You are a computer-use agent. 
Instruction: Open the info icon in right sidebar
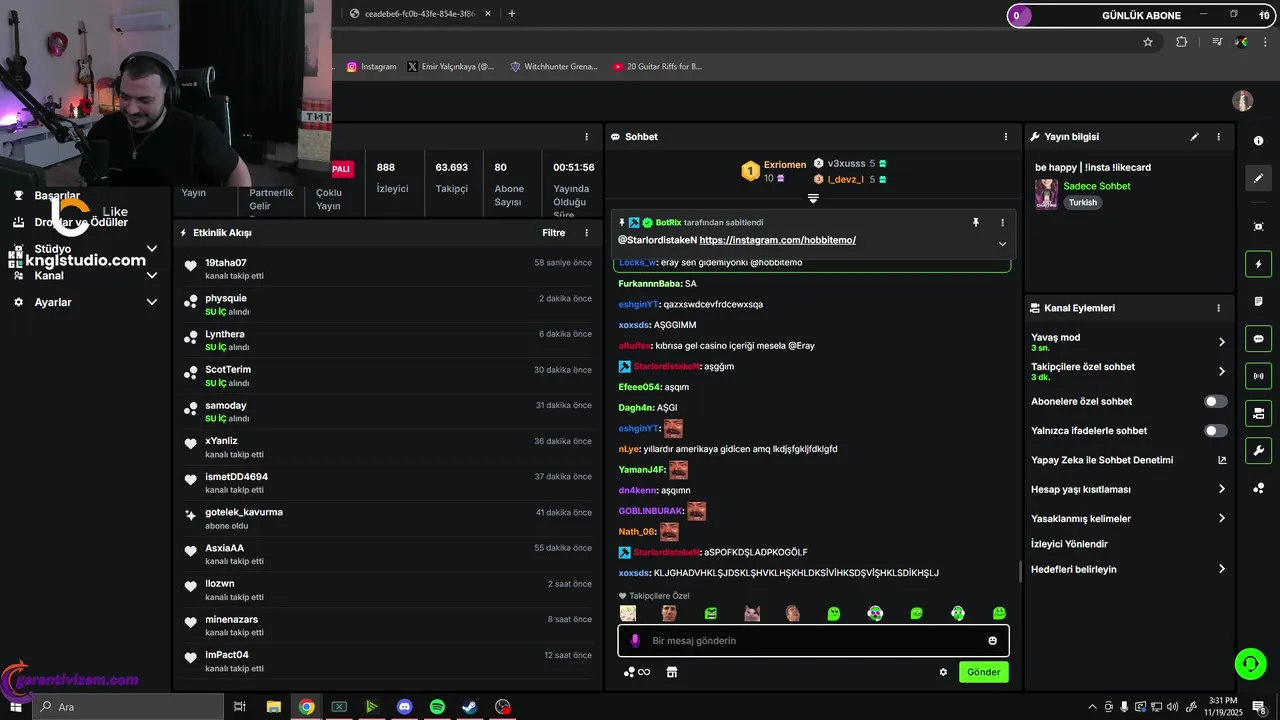click(x=1258, y=141)
